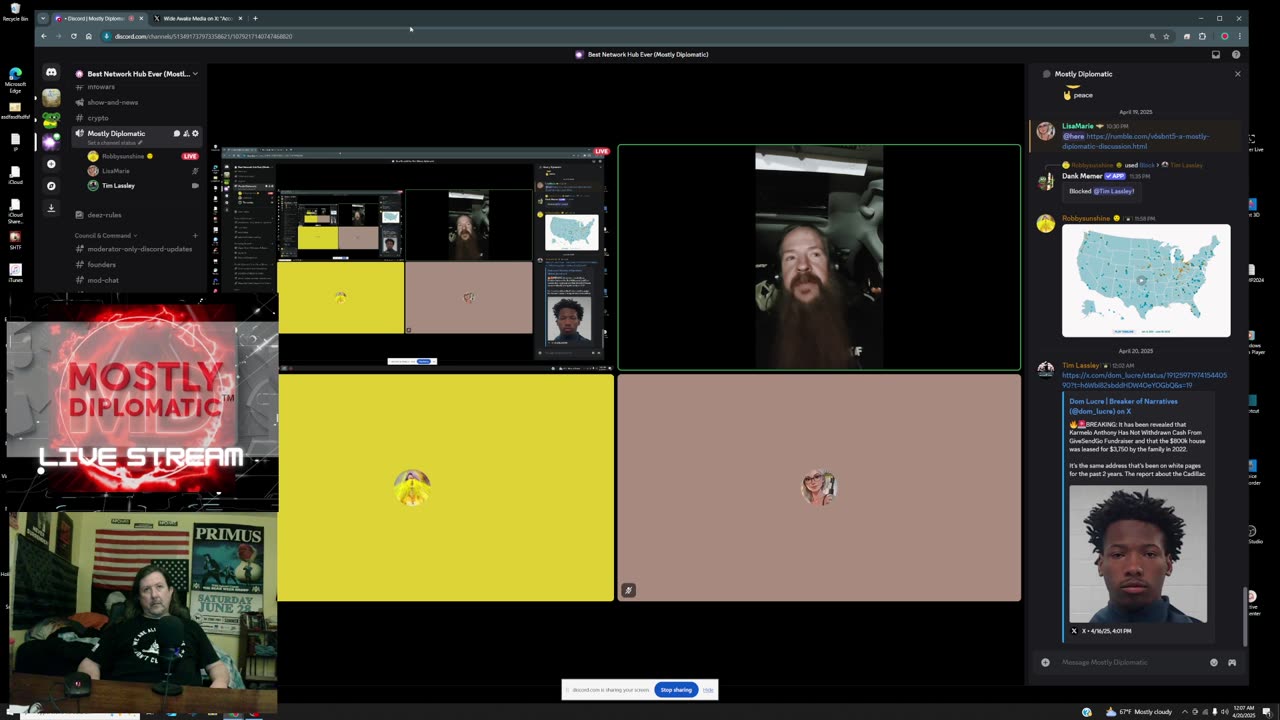Open the Discord help question mark icon
The height and width of the screenshot is (720, 1280).
point(1236,54)
